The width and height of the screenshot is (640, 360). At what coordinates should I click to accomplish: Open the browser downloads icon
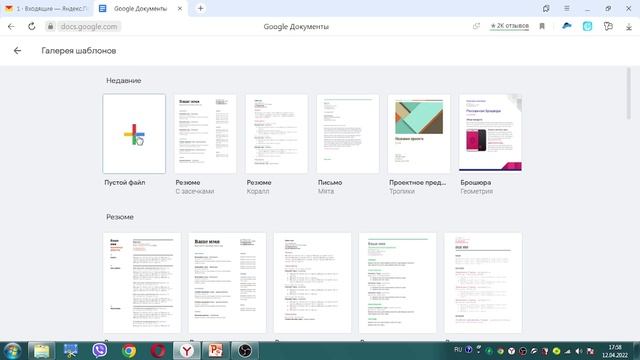coord(629,27)
